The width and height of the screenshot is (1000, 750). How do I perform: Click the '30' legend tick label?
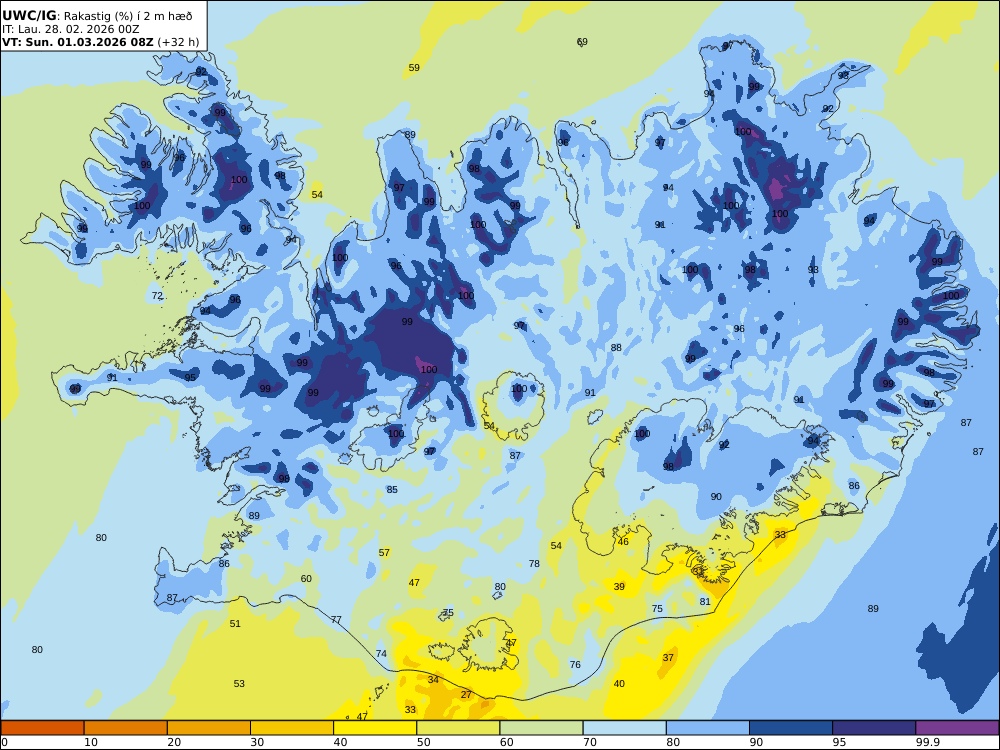click(257, 742)
